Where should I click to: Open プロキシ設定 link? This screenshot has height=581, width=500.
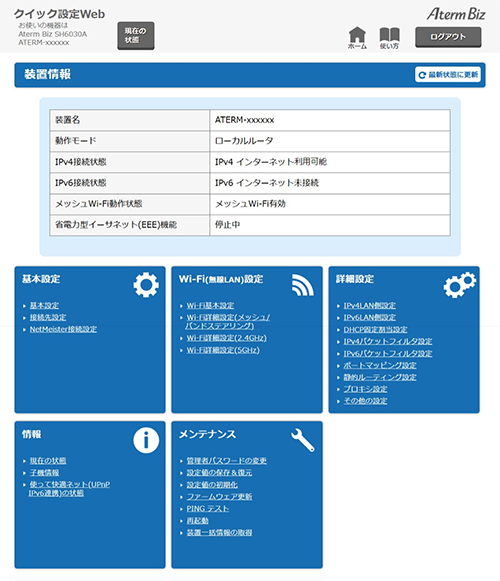pyautogui.click(x=365, y=389)
